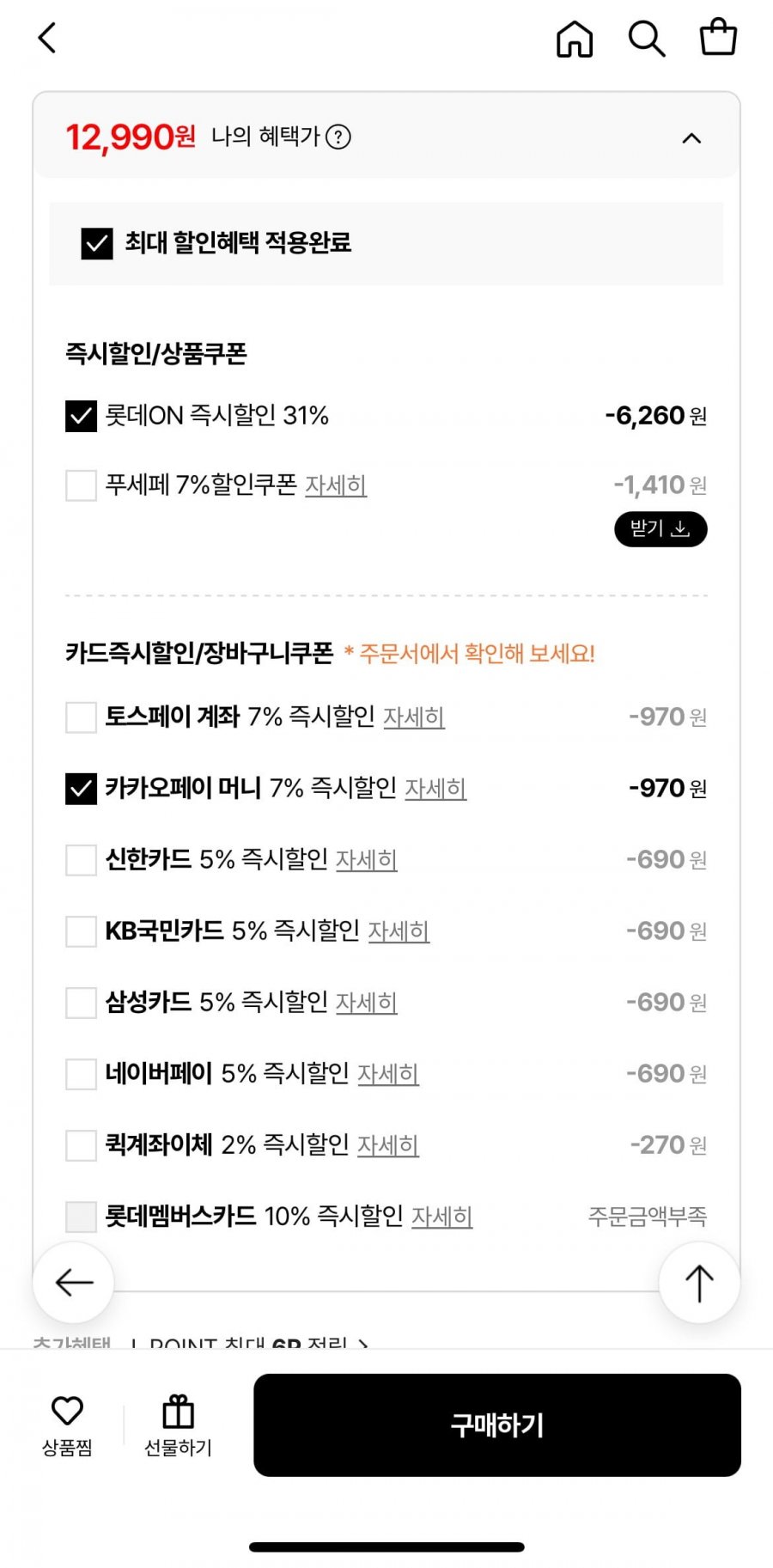773x1568 pixels.
Task: Toggle 최대 할인혜택 적용완료 checkbox
Action: click(97, 243)
